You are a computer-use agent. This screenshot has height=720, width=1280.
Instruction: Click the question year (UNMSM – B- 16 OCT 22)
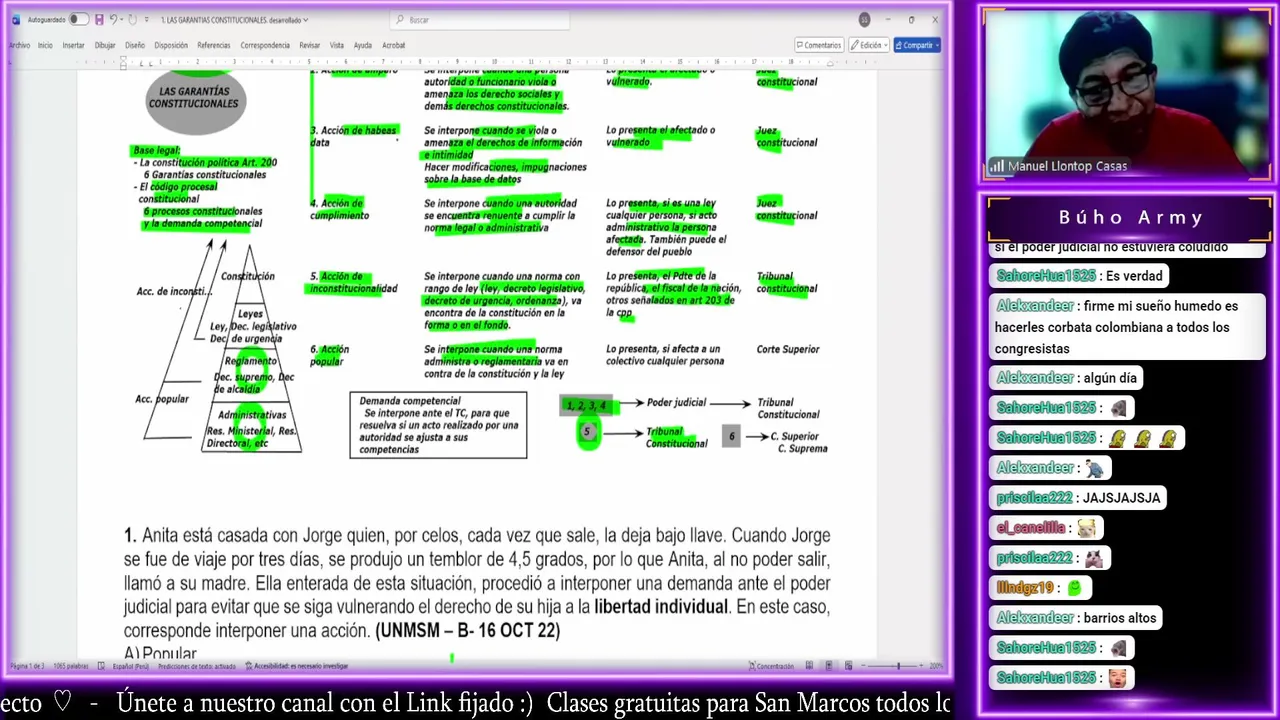(468, 631)
